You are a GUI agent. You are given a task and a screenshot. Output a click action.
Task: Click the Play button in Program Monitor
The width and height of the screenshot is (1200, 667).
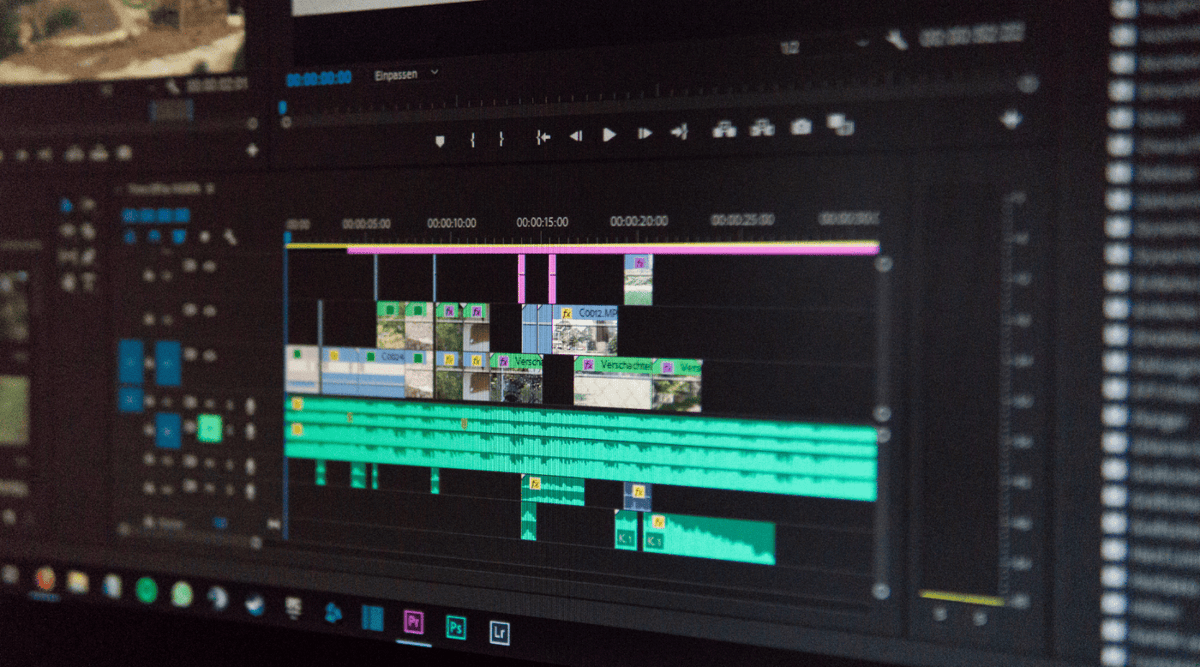[609, 135]
